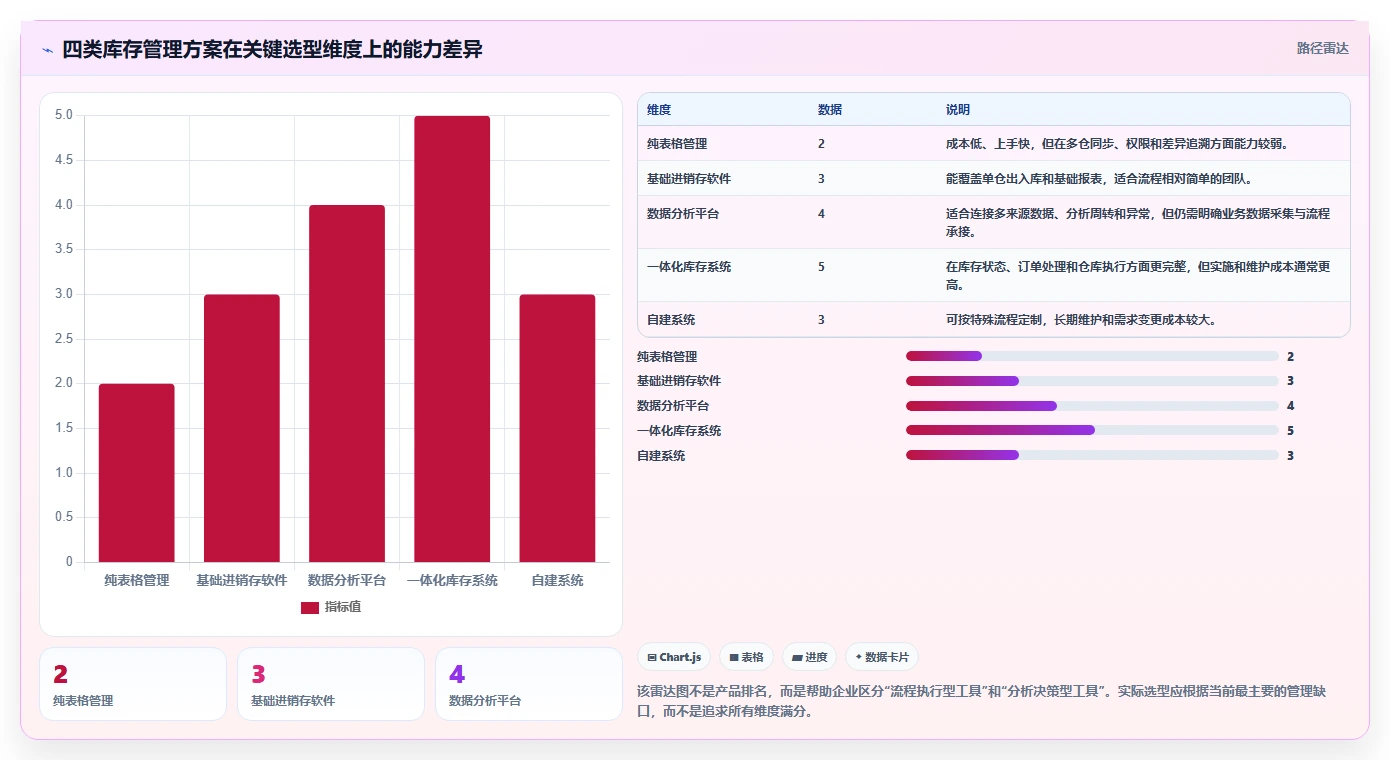Image resolution: width=1390 pixels, height=760 pixels.
Task: Open the stat card showing 4 数据分析平台
Action: 529,684
